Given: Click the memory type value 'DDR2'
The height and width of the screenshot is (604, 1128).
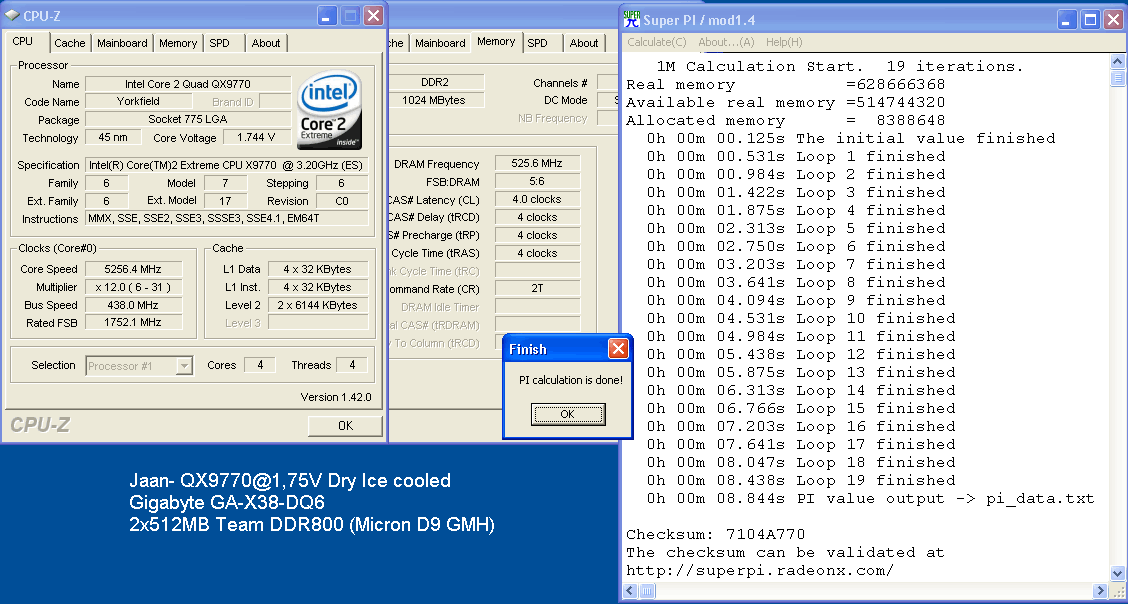Looking at the screenshot, I should [x=435, y=83].
